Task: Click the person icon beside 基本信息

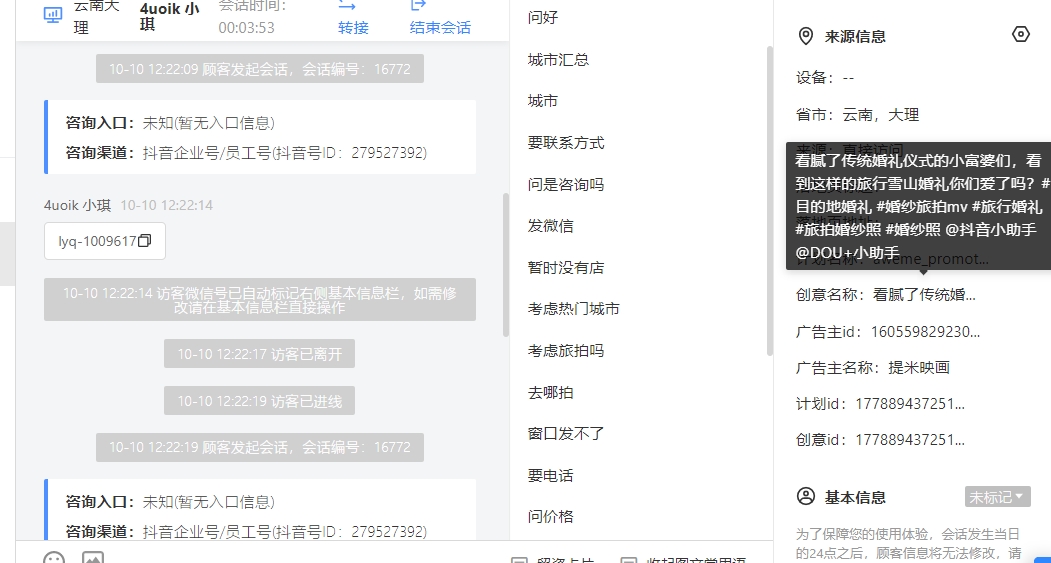Action: pos(806,497)
